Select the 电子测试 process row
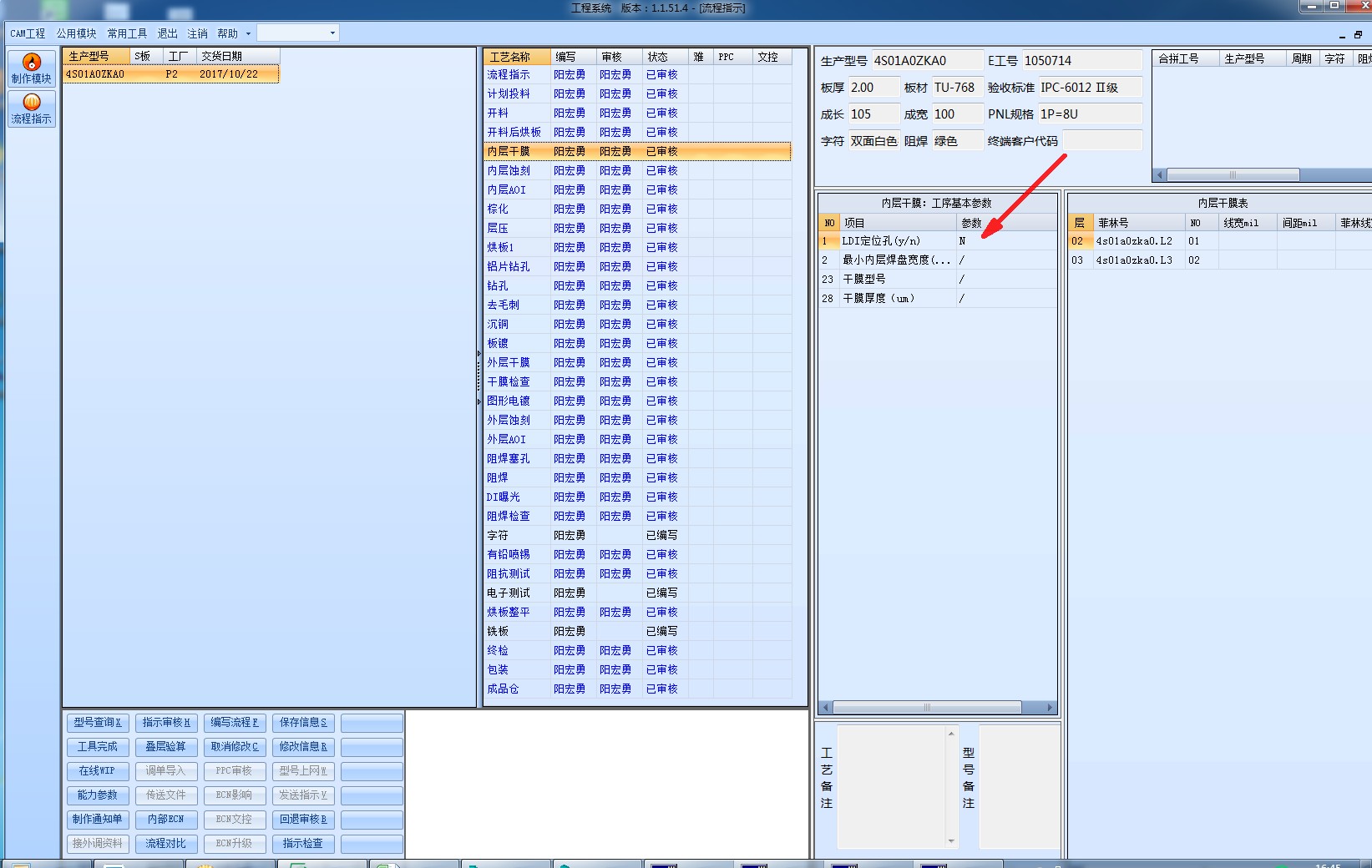 pyautogui.click(x=637, y=593)
